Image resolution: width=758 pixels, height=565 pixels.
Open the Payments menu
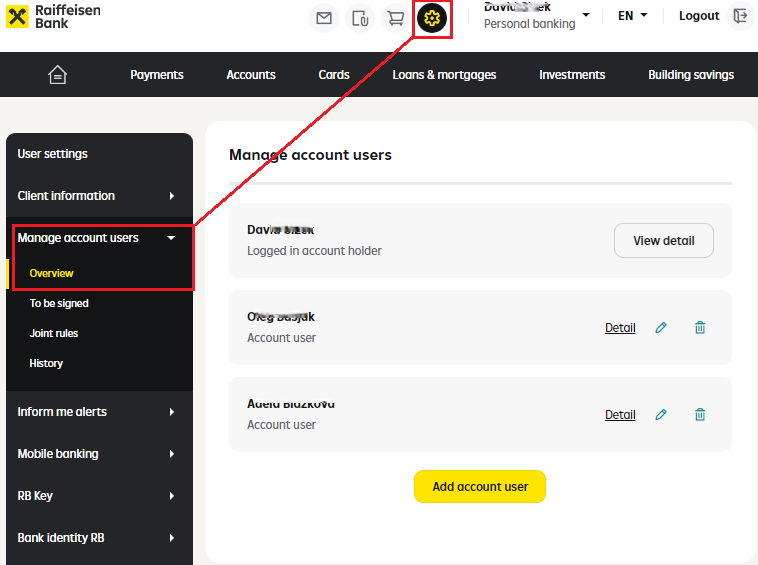(157, 75)
